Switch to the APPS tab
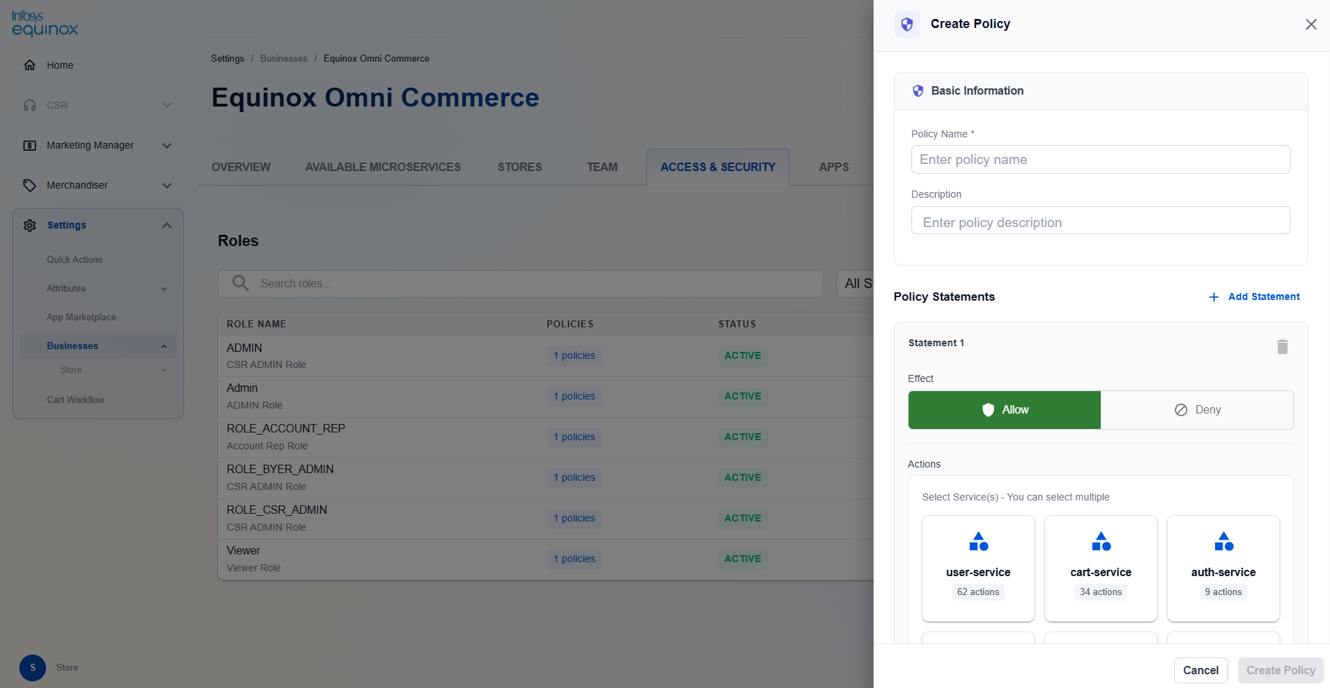1330x688 pixels. pos(834,167)
